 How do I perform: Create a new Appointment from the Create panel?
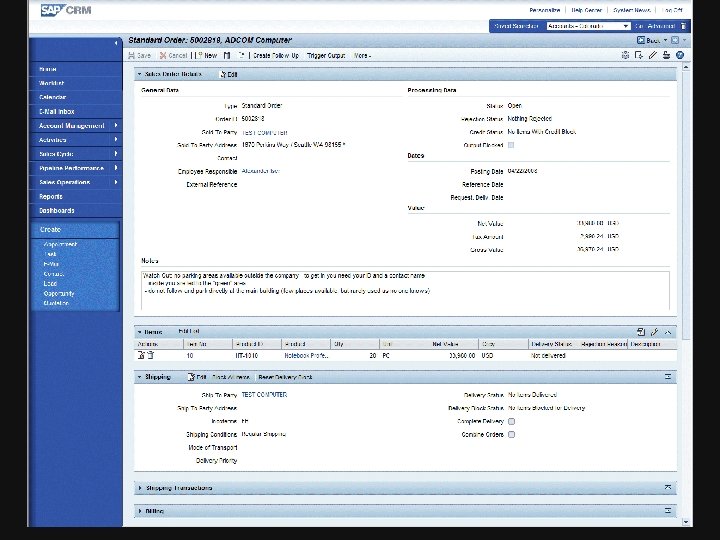coord(60,244)
